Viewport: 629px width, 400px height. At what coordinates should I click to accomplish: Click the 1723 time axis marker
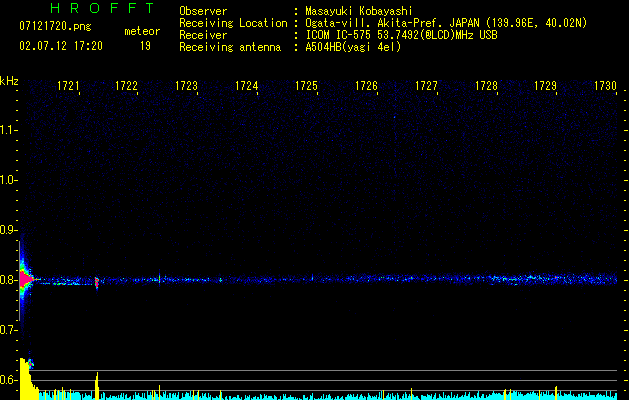coord(187,86)
